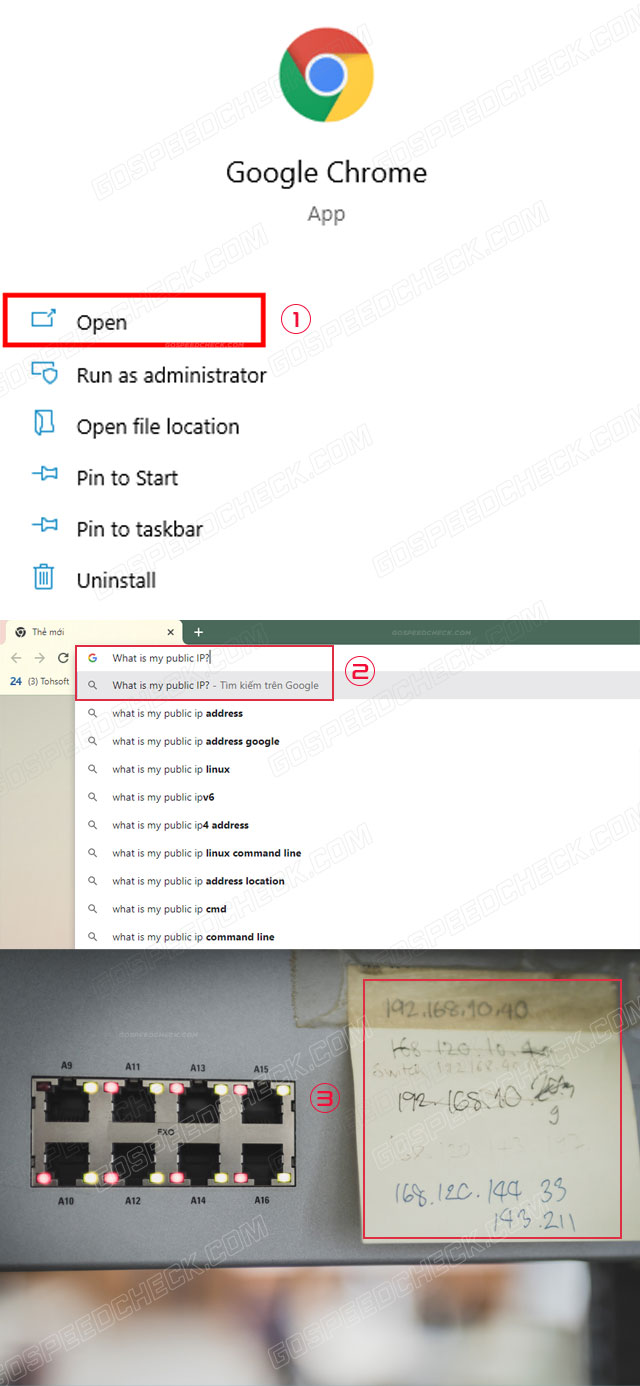Click search icon beside 'ip cmd' suggestion
This screenshot has height=1386, width=640.
tap(92, 909)
